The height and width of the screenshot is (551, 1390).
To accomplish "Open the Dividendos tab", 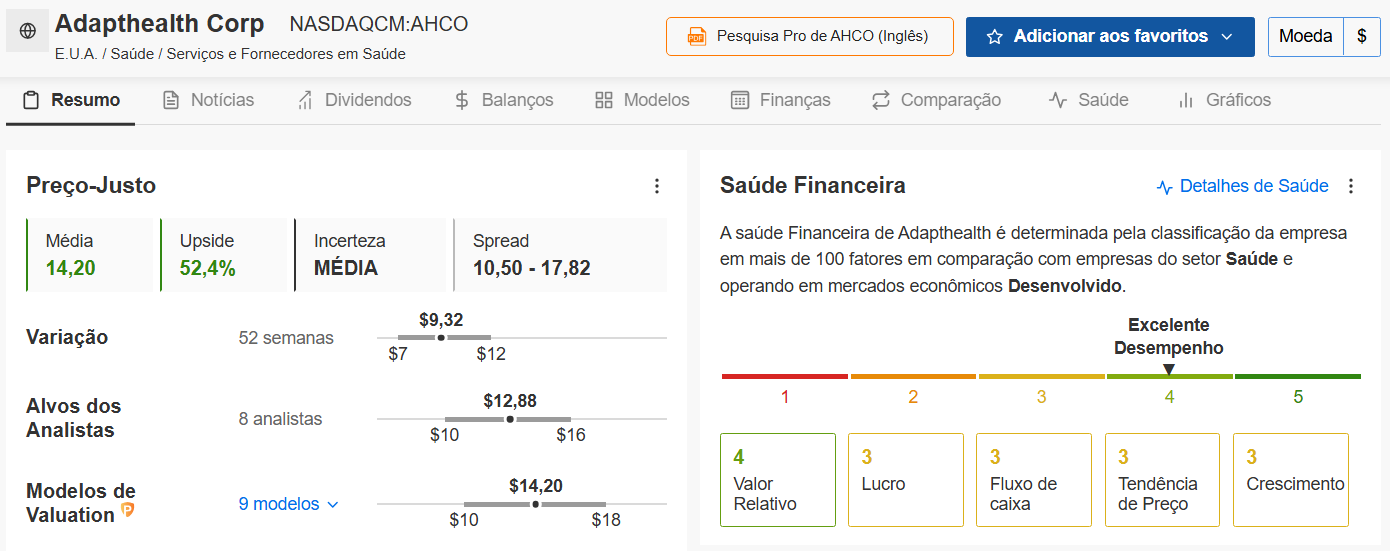I will pyautogui.click(x=354, y=100).
